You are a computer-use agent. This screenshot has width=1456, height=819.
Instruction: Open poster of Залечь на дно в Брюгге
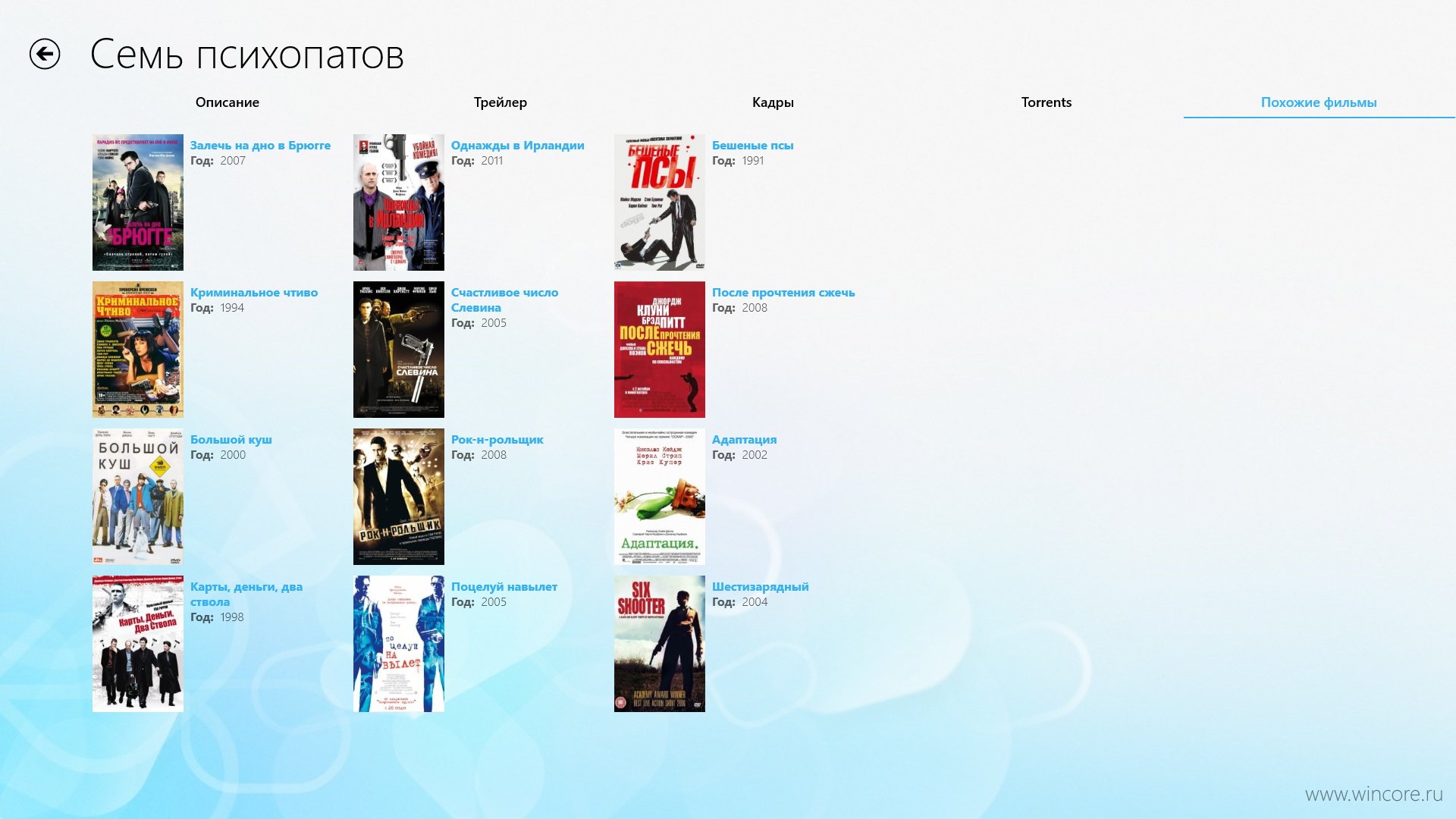click(138, 202)
